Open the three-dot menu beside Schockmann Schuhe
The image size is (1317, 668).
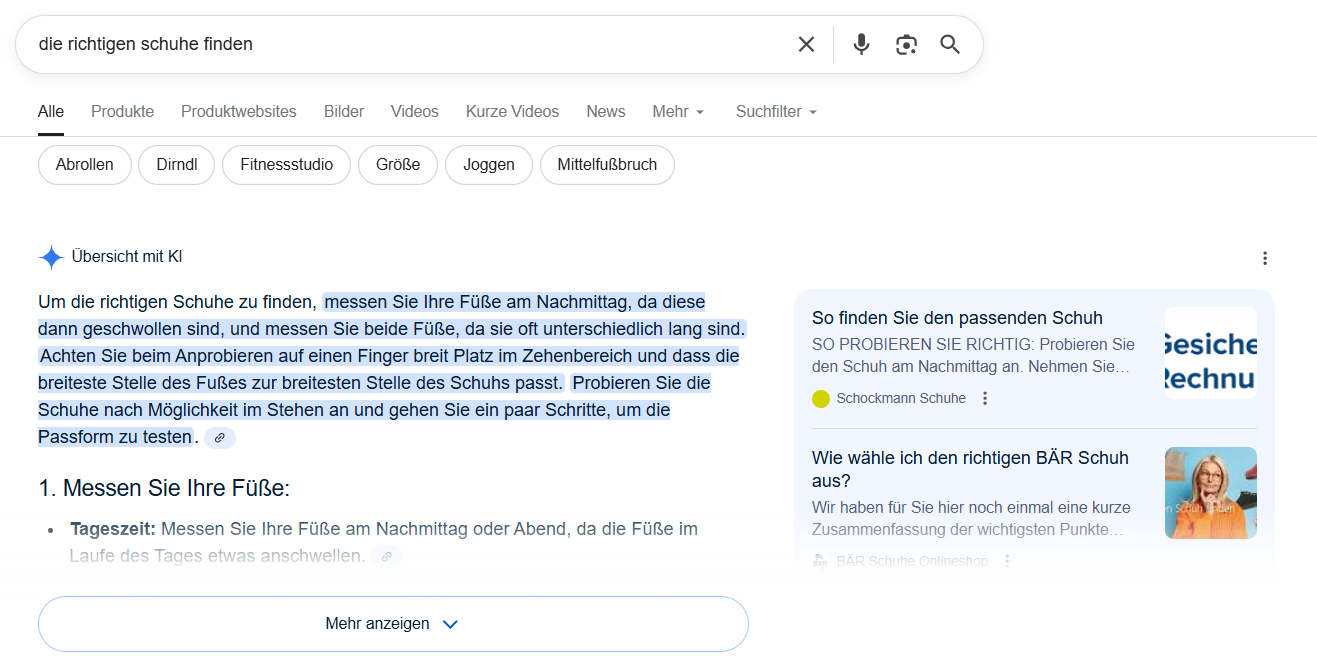(x=985, y=398)
